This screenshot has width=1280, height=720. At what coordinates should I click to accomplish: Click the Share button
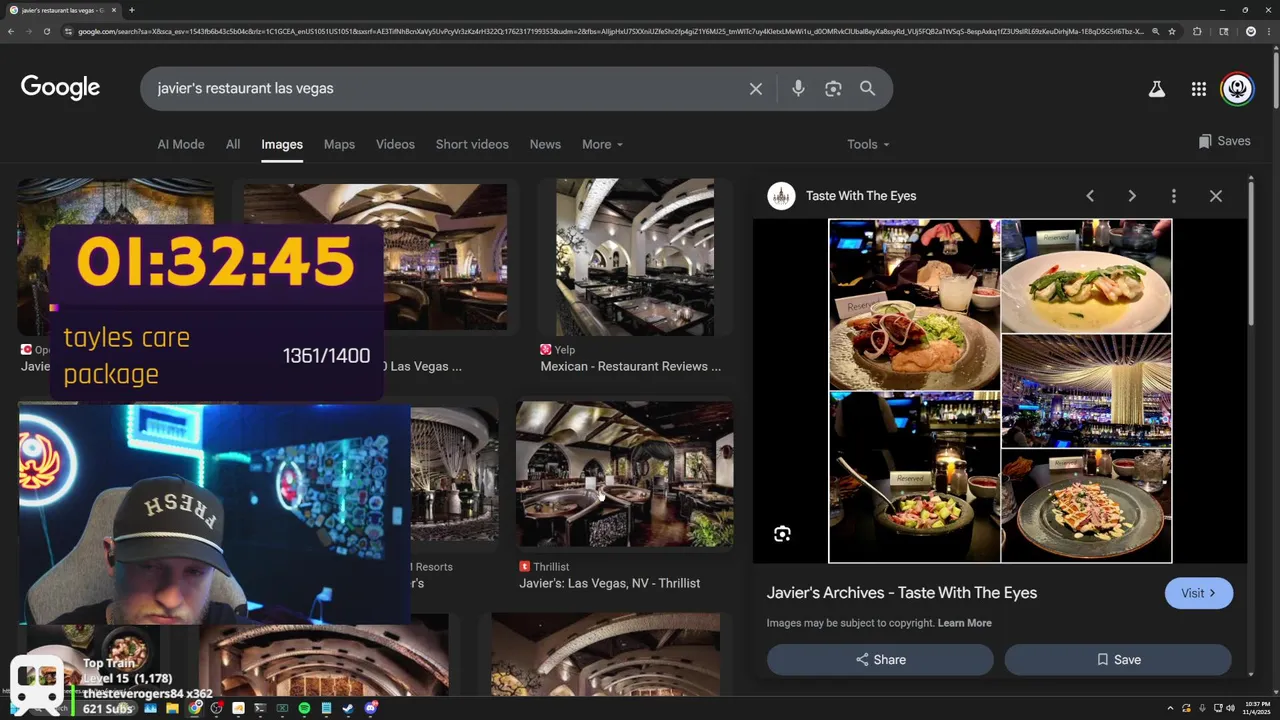click(880, 660)
